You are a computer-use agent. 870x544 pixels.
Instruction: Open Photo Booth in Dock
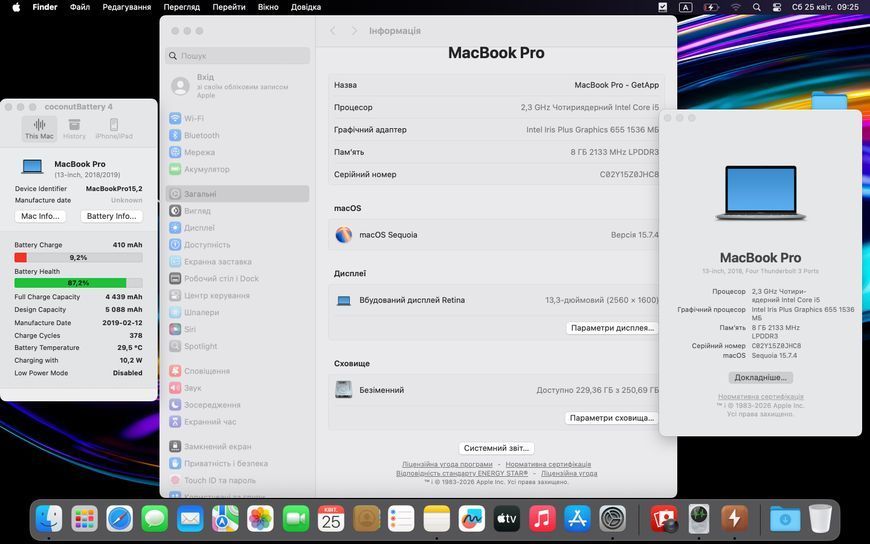(x=664, y=518)
